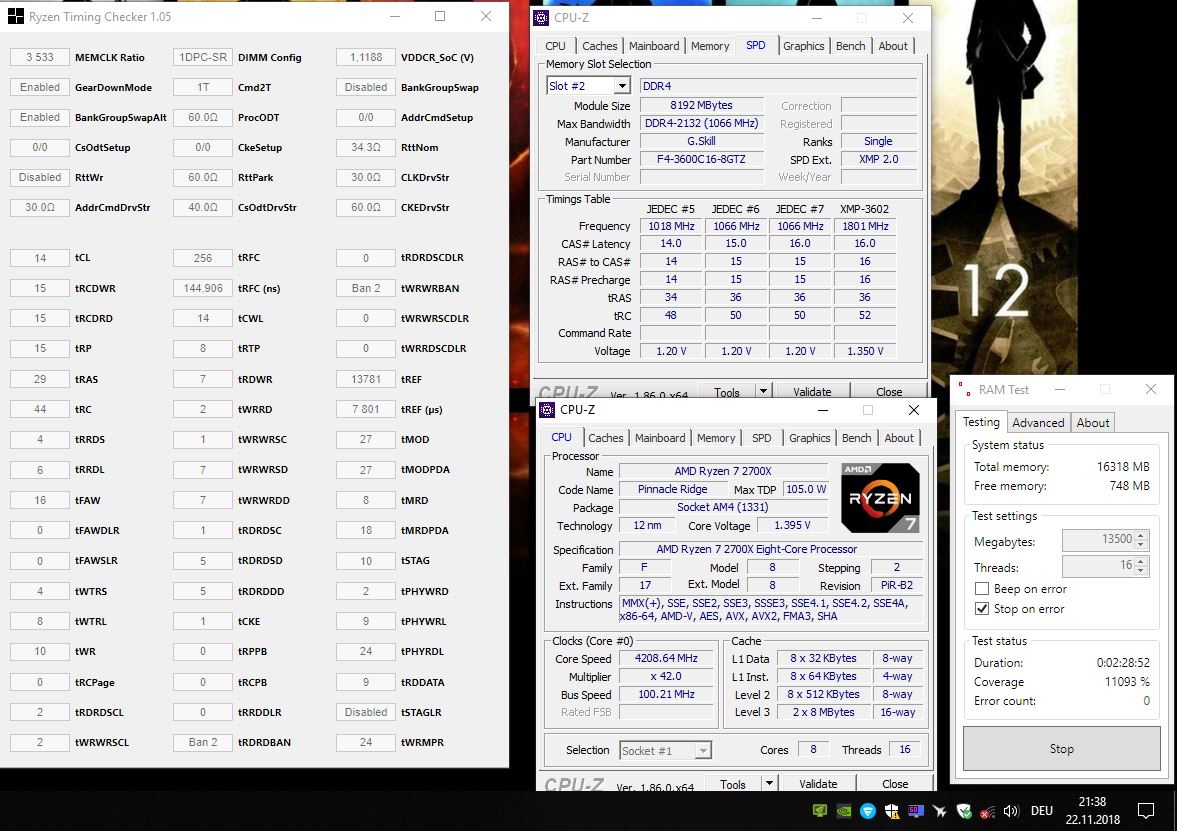1177x831 pixels.
Task: Click the Close button in lower CPU-Z
Action: (895, 783)
